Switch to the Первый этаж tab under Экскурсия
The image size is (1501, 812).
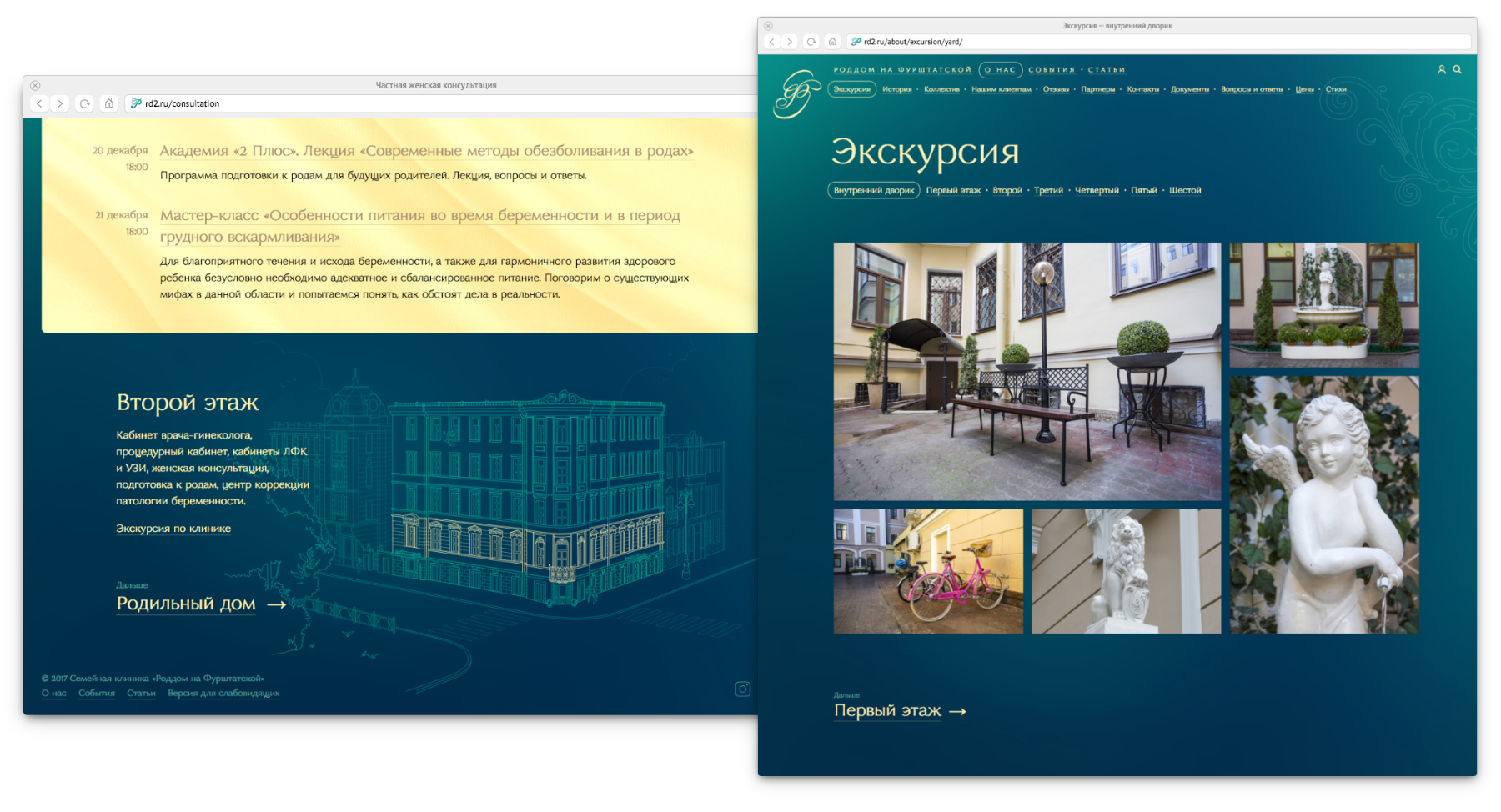click(953, 191)
